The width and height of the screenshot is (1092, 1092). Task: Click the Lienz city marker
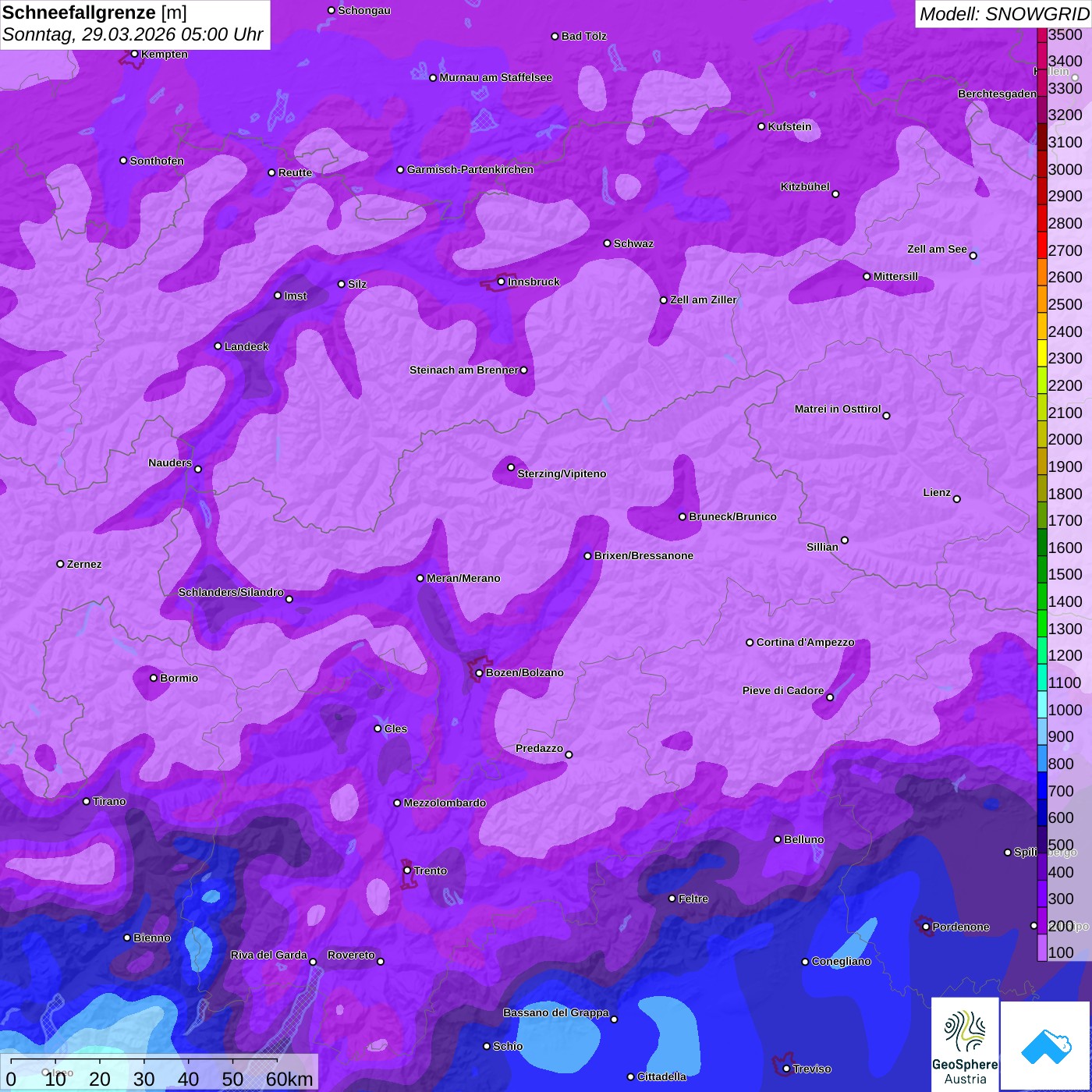coord(957,499)
